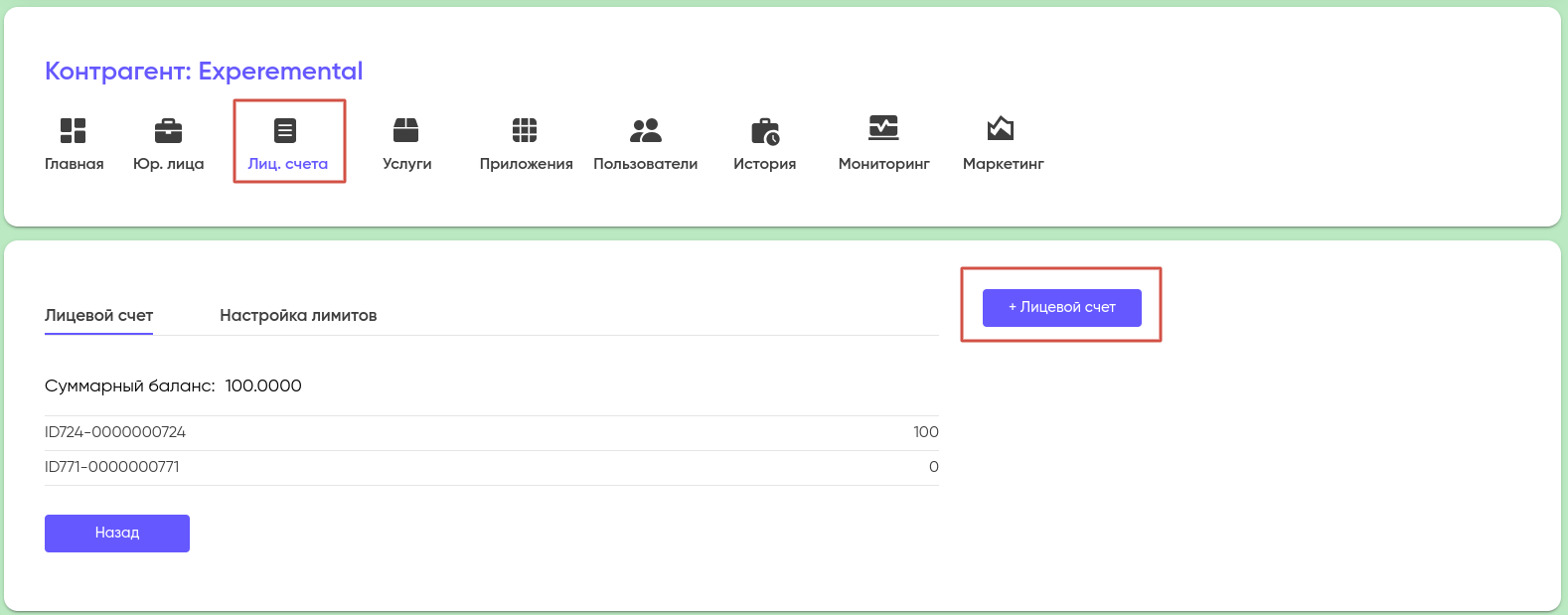Open the Главная dashboard icon
The height and width of the screenshot is (615, 1568).
point(74,130)
